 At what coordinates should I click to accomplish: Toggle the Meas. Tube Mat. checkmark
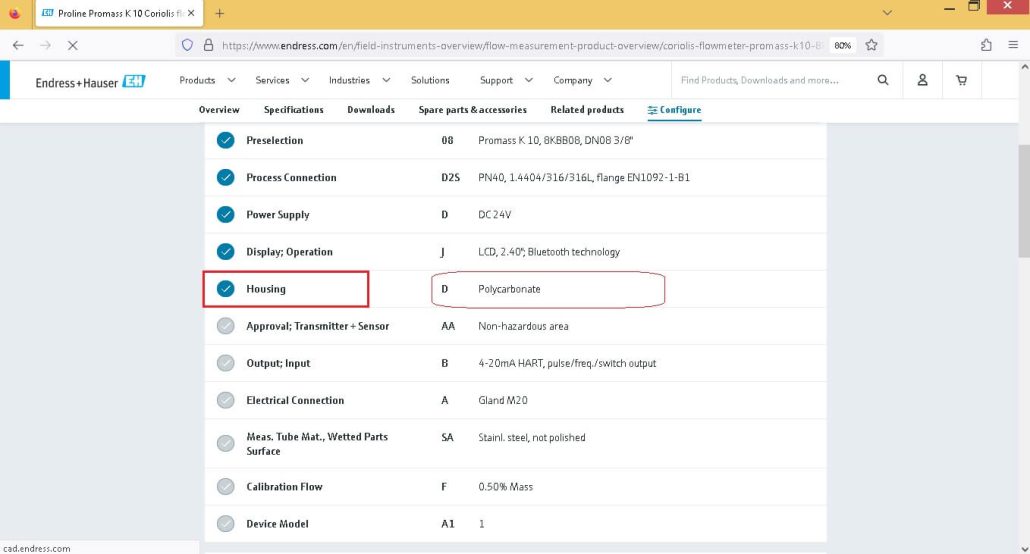coord(225,444)
